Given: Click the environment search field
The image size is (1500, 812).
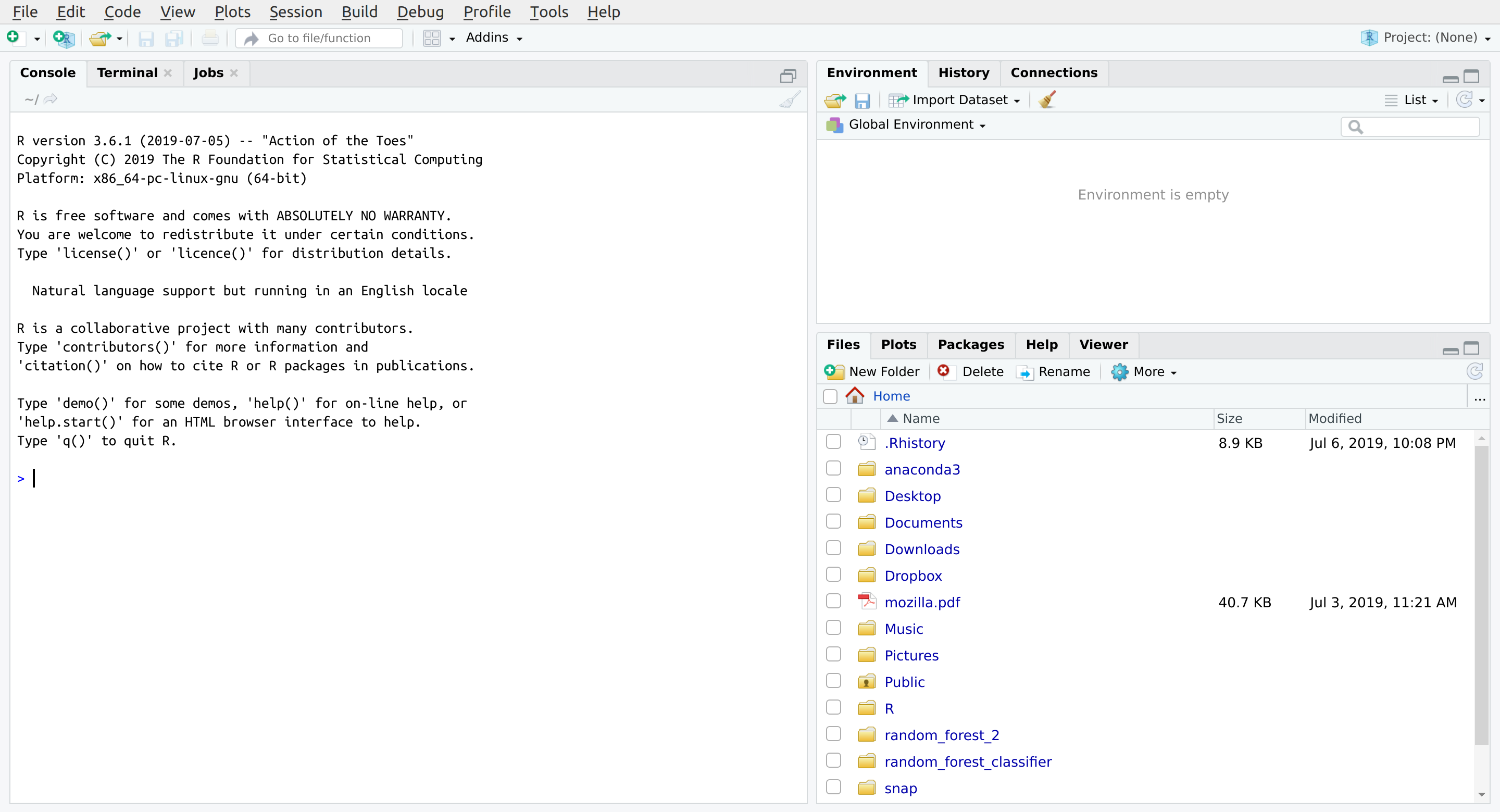Looking at the screenshot, I should click(1410, 127).
